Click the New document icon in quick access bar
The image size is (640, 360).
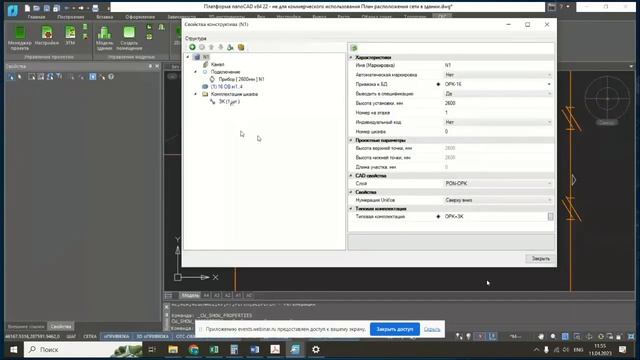click(27, 7)
